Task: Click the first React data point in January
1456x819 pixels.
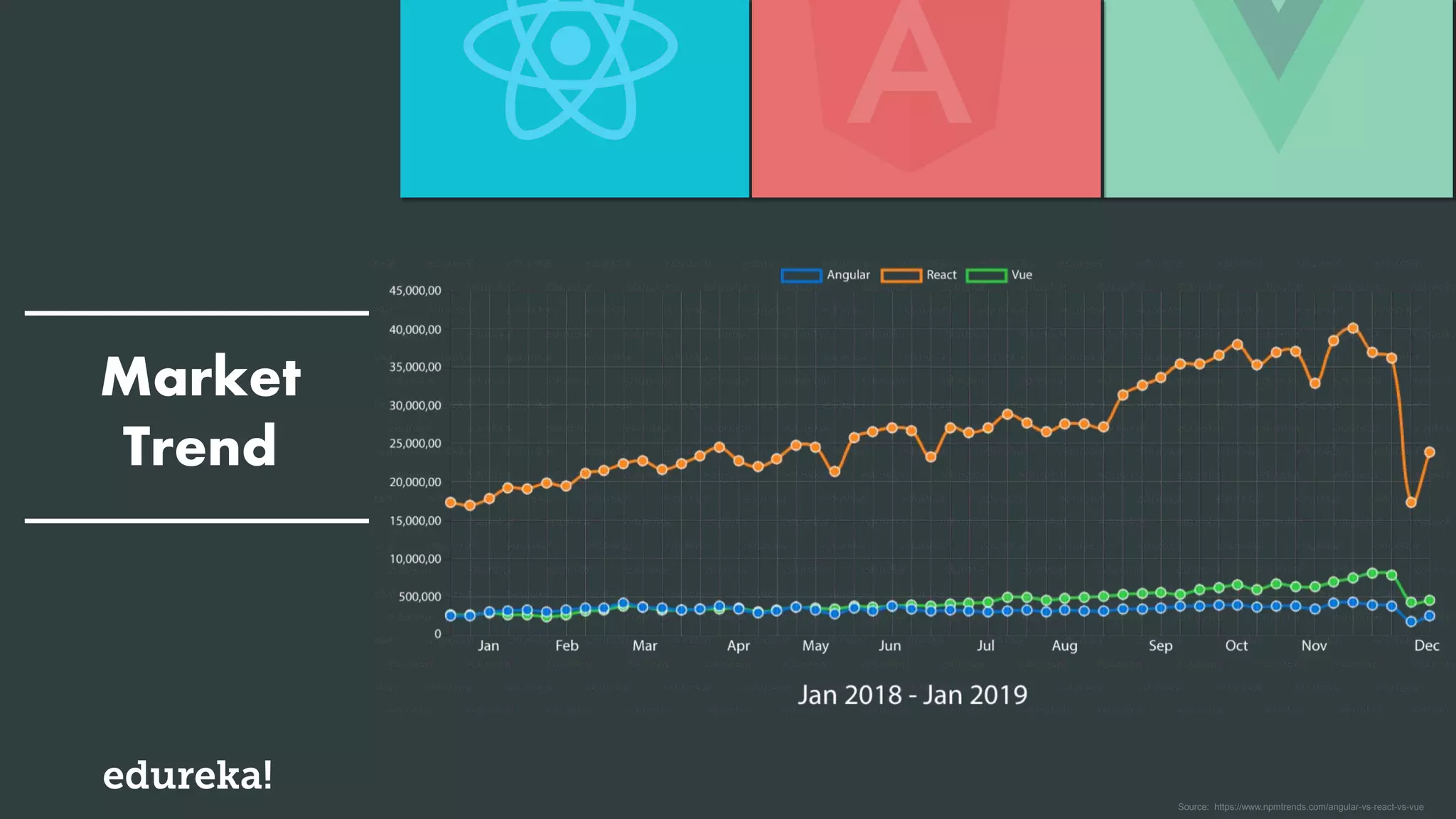Action: tap(450, 503)
